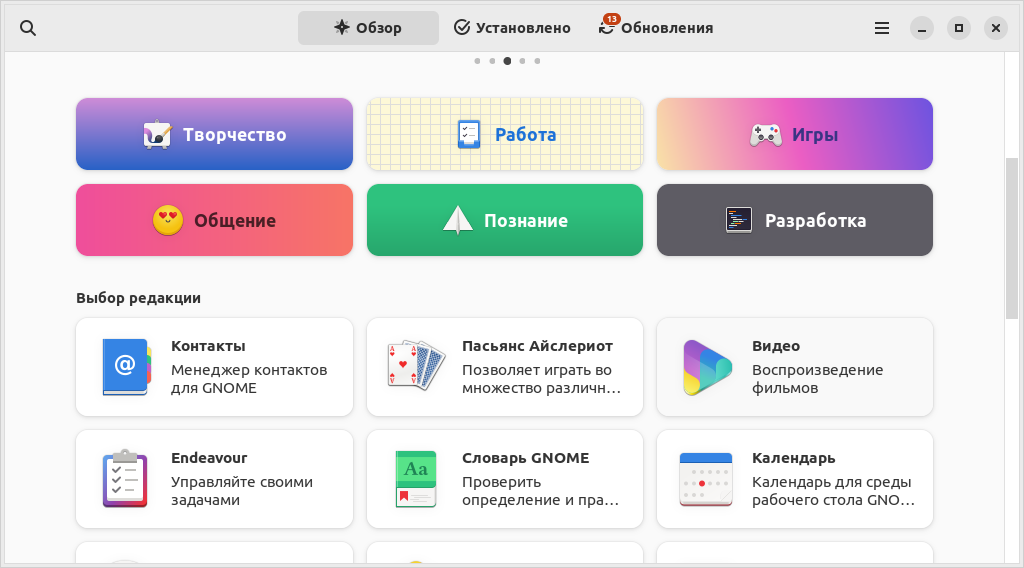Open the search magnifier icon
Screen dimensions: 1024x568
(27, 28)
